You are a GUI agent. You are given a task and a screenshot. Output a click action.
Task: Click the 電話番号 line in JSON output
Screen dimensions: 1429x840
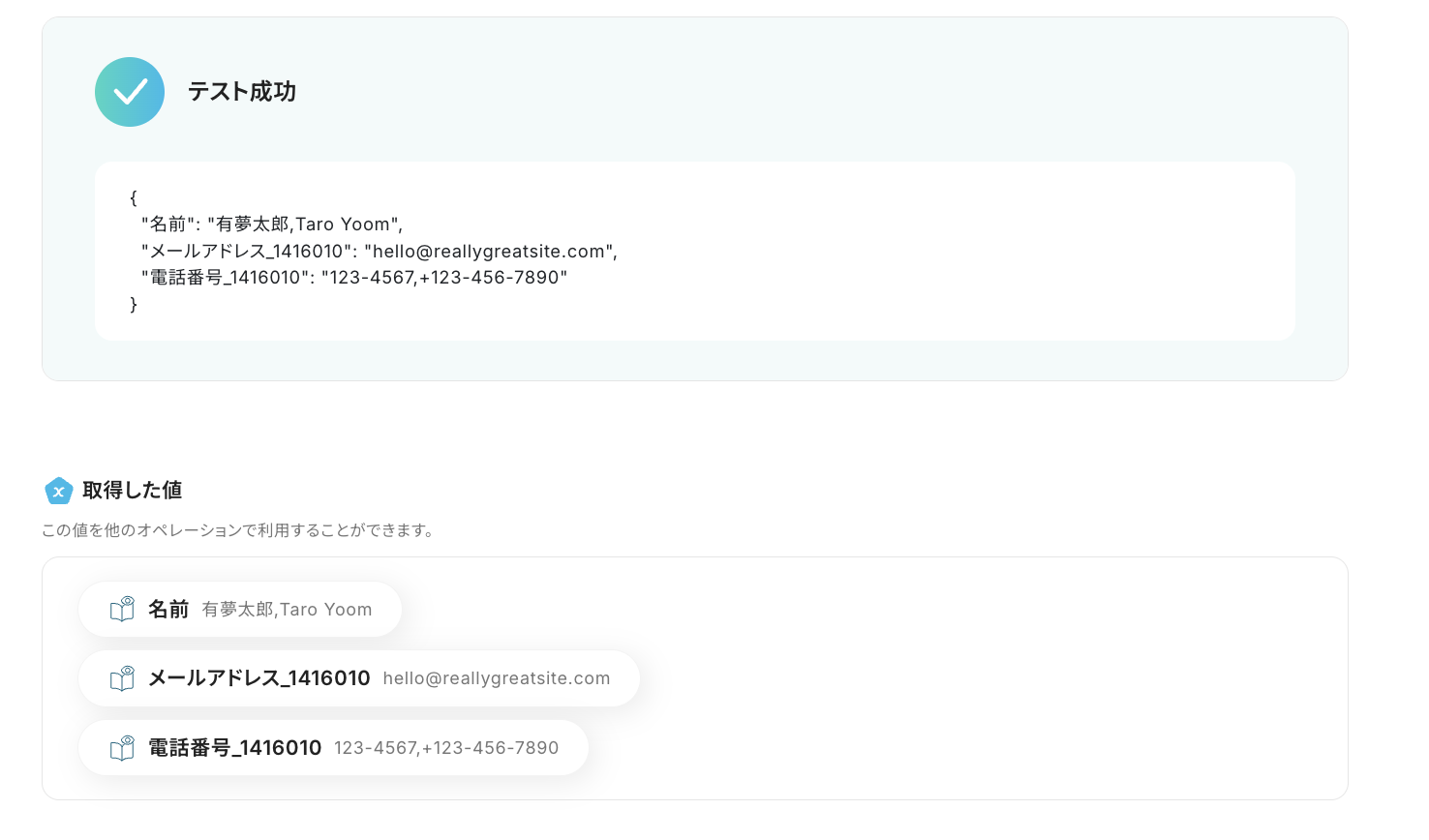(353, 278)
